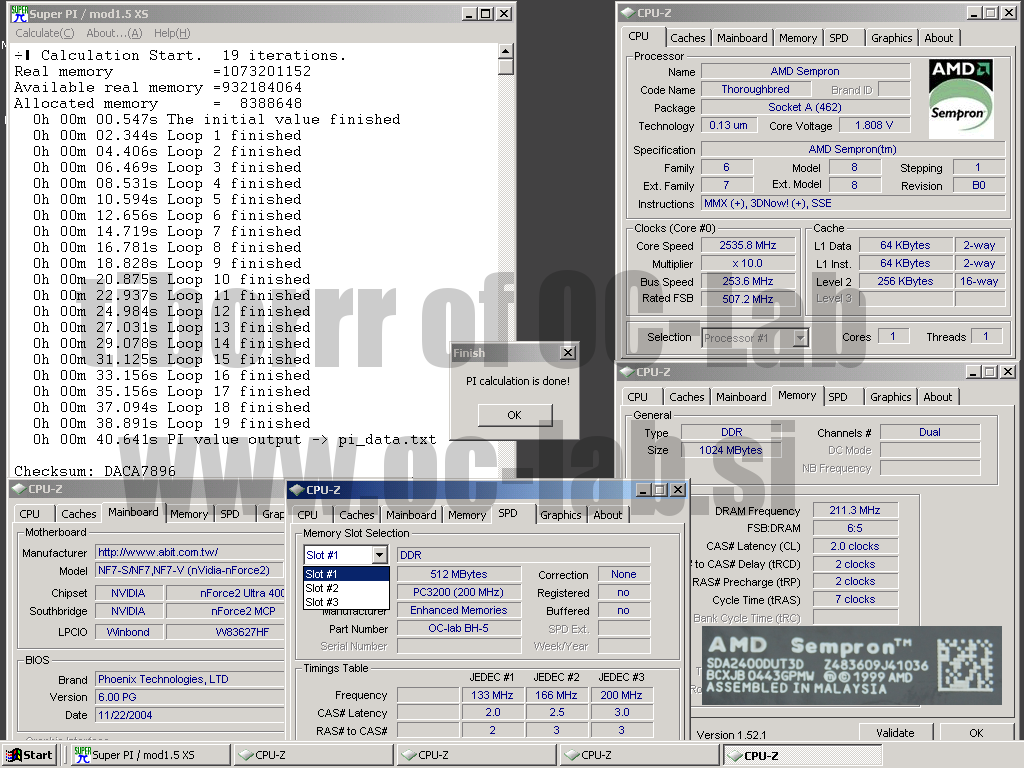Viewport: 1024px width, 768px height.
Task: Close the Finish dialog
Action: 568,353
